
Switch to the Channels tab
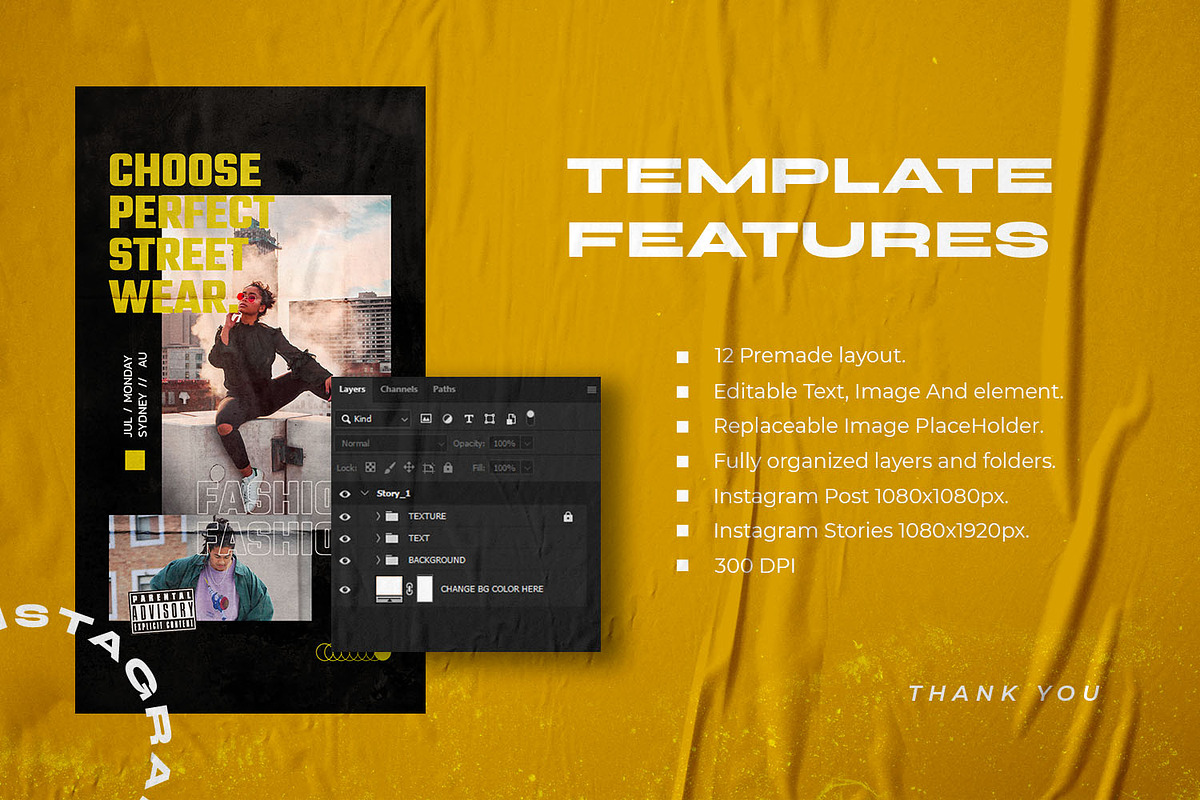399,389
